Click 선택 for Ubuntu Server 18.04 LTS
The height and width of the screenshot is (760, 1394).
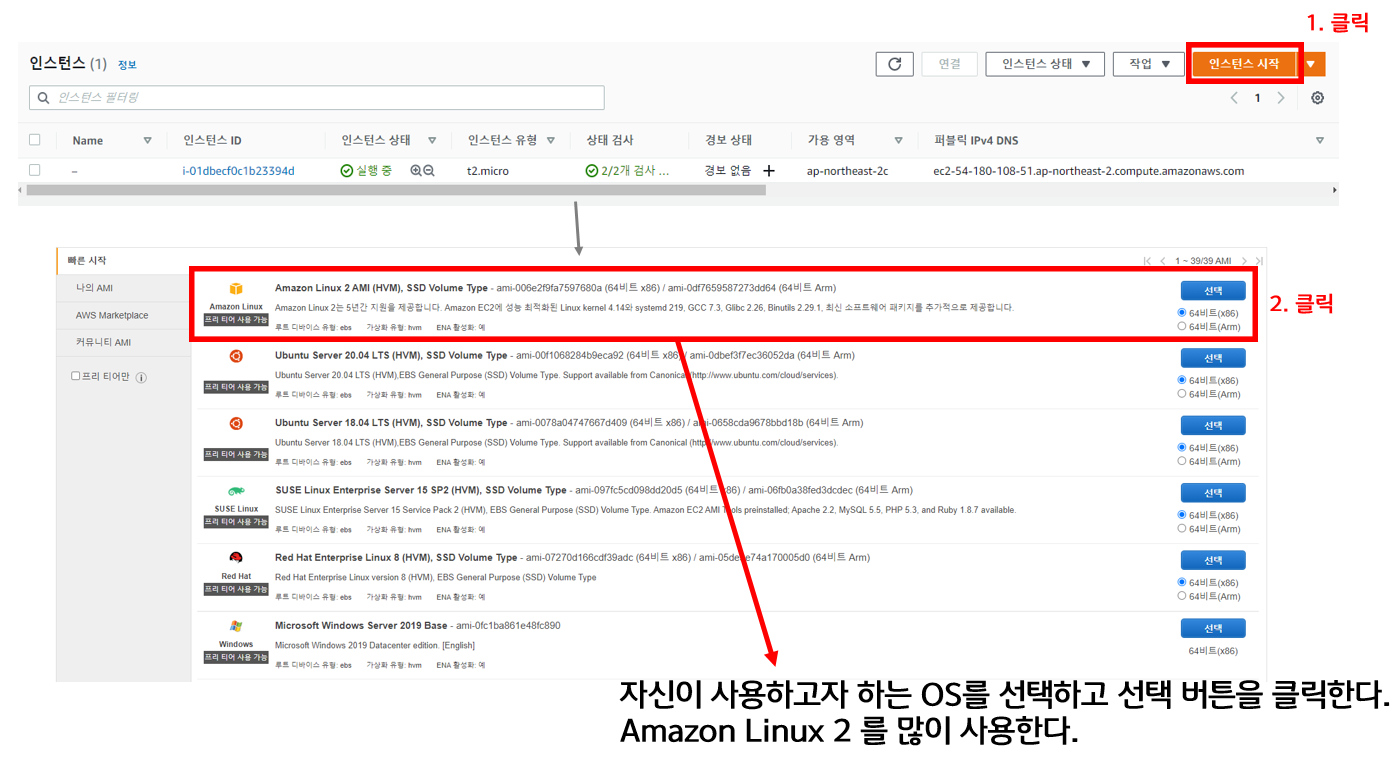pos(1213,426)
